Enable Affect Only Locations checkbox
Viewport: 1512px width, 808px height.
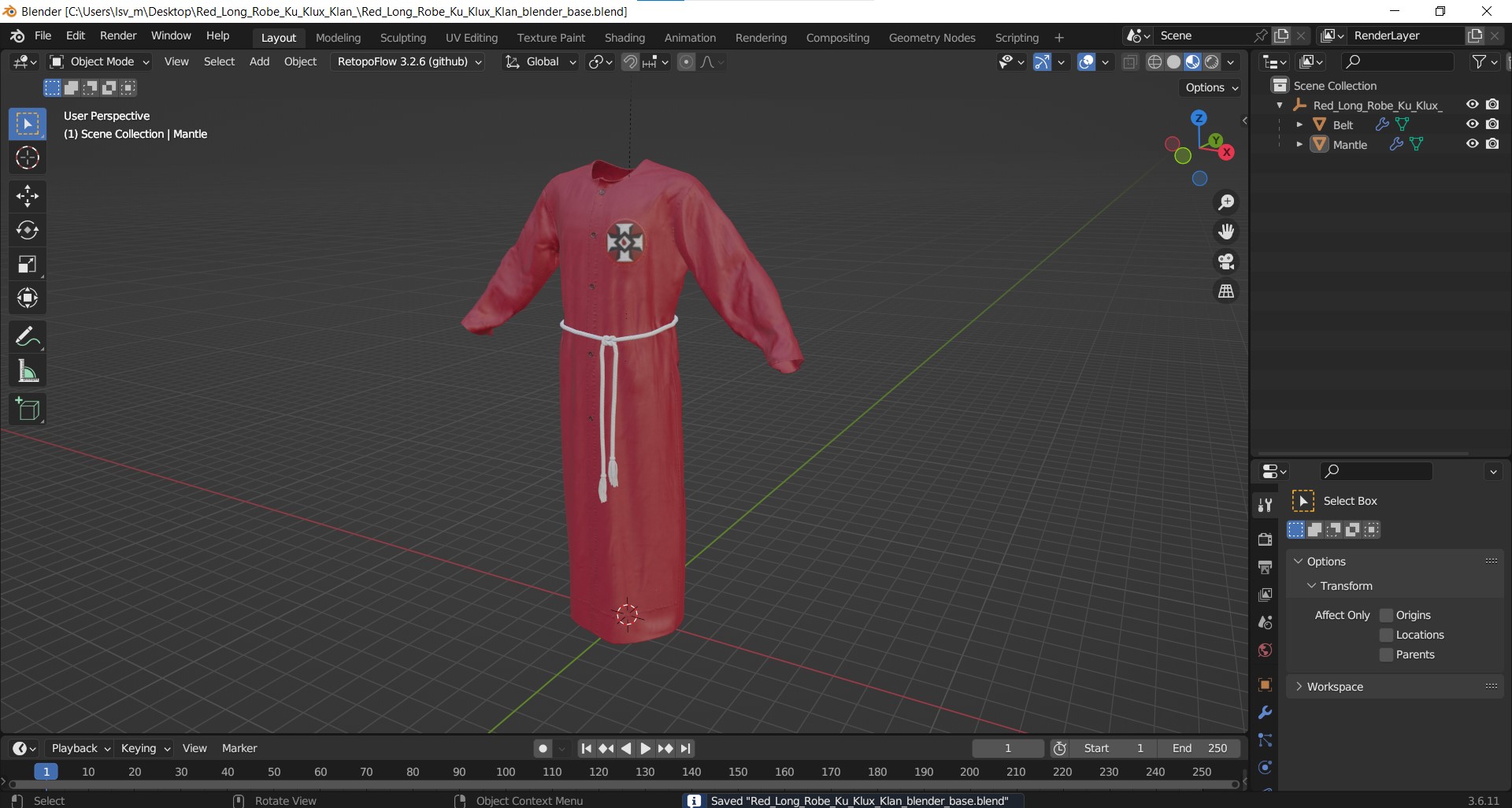point(1387,635)
